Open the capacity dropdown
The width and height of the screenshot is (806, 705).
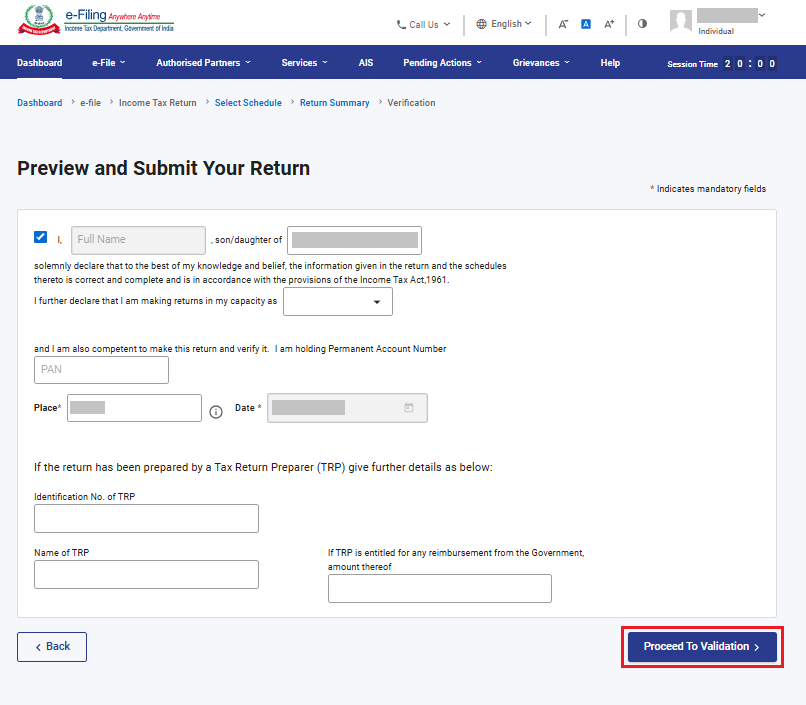(338, 302)
